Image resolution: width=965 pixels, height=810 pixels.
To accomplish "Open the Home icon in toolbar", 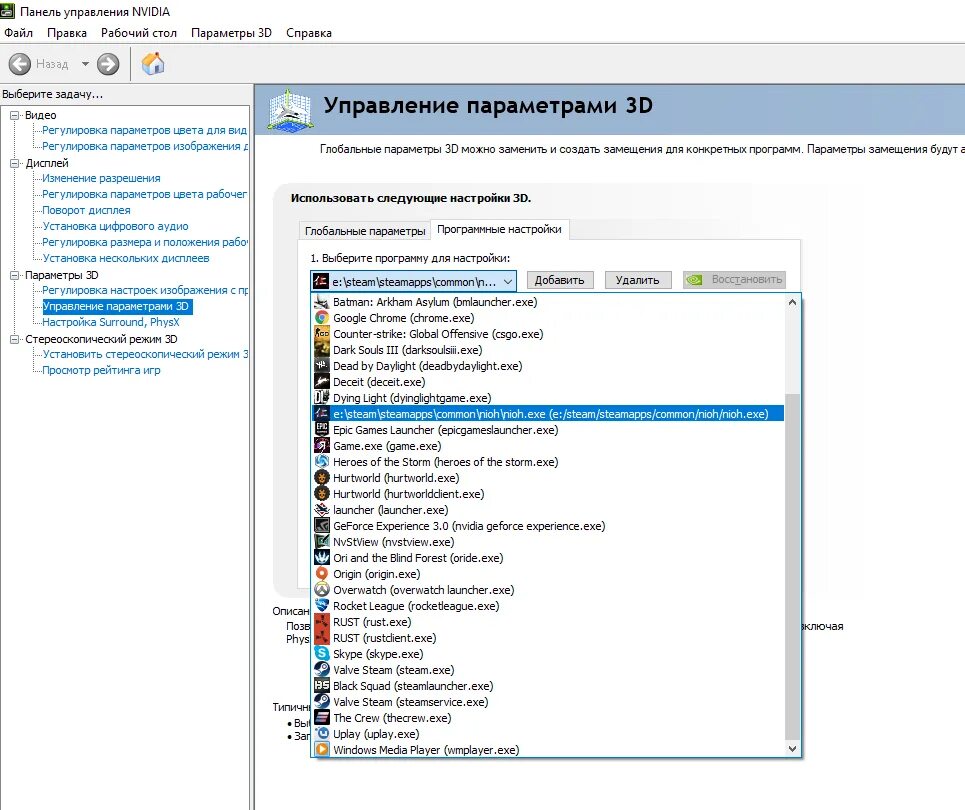I will (153, 63).
